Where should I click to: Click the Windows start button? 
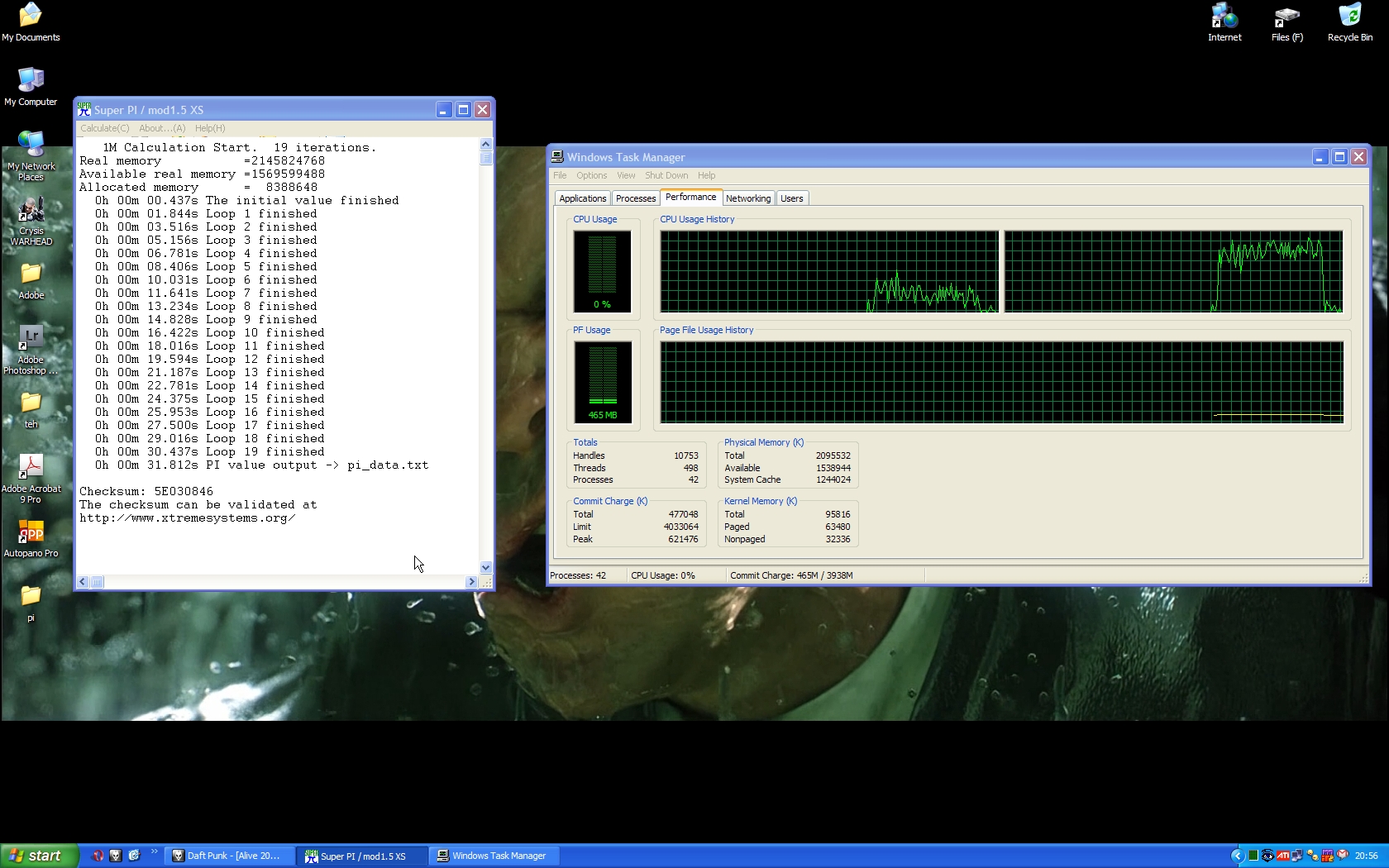coord(39,856)
